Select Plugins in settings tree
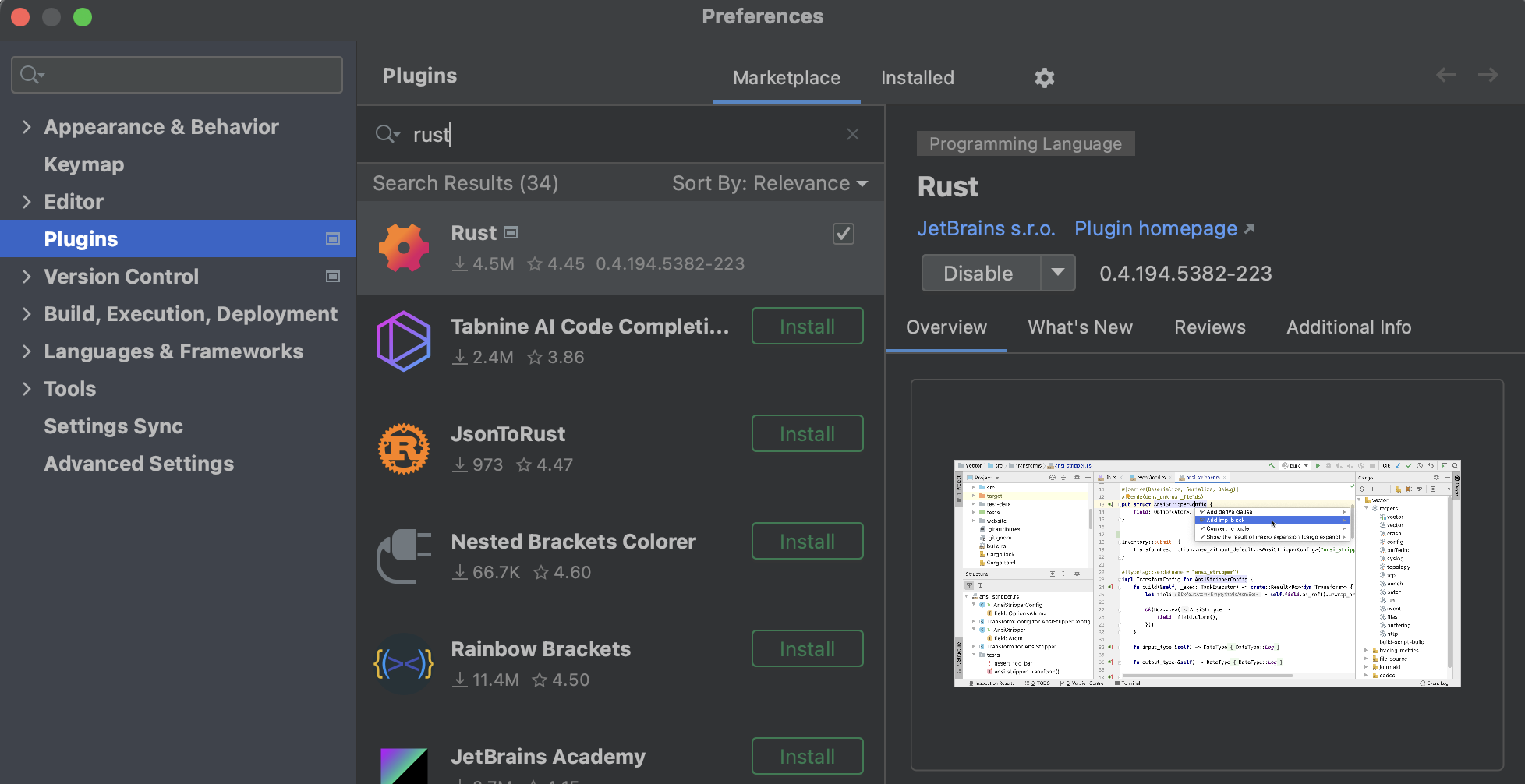Image resolution: width=1525 pixels, height=784 pixels. (178, 238)
